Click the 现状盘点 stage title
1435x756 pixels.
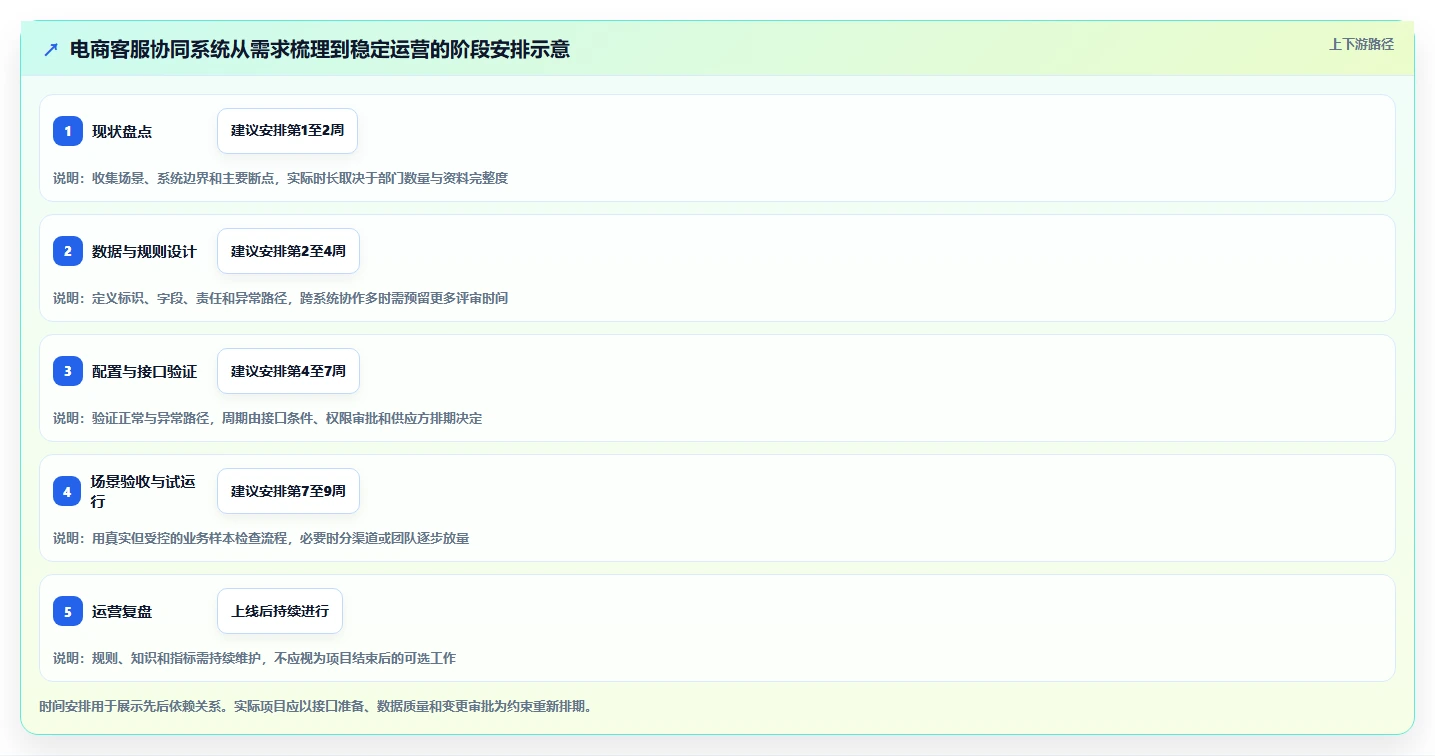pyautogui.click(x=122, y=131)
